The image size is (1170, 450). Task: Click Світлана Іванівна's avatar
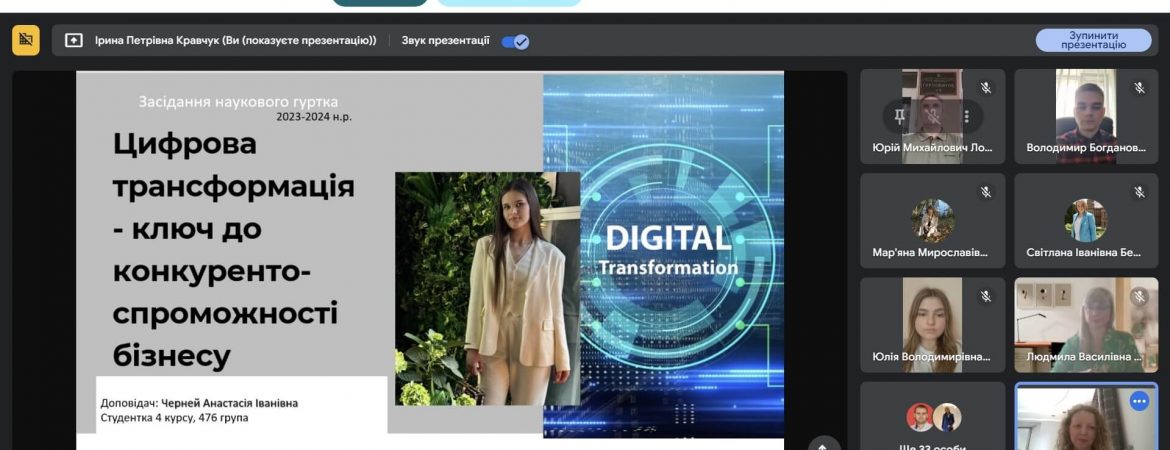point(1086,219)
